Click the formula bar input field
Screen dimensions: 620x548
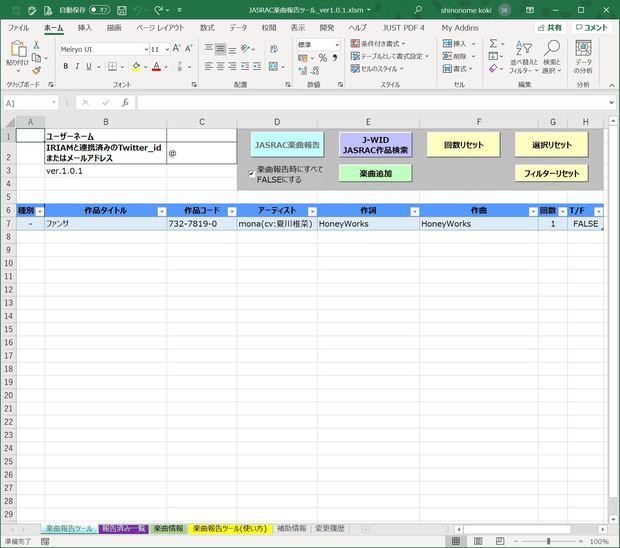click(x=372, y=103)
